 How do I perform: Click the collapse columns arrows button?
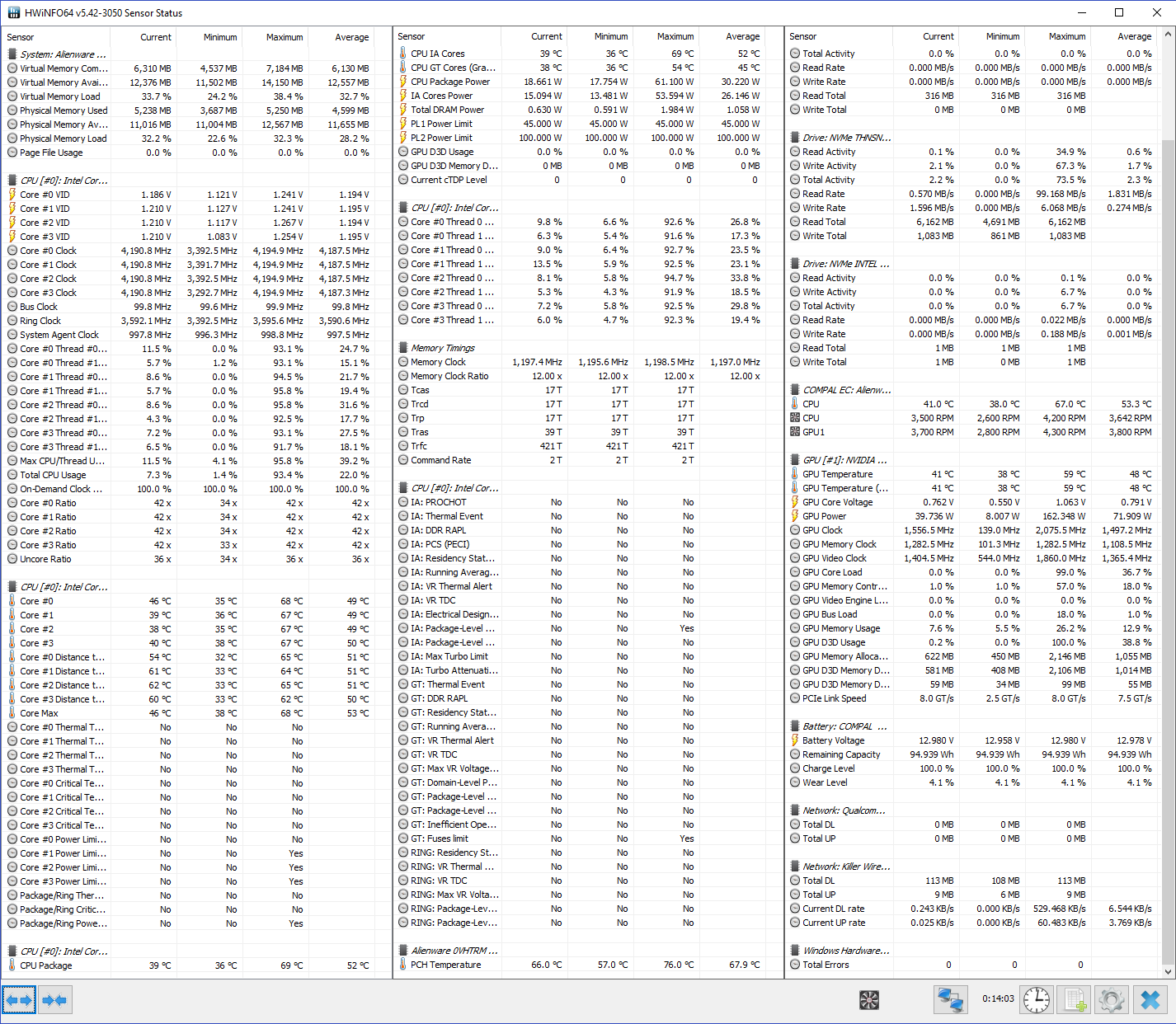tap(55, 1000)
